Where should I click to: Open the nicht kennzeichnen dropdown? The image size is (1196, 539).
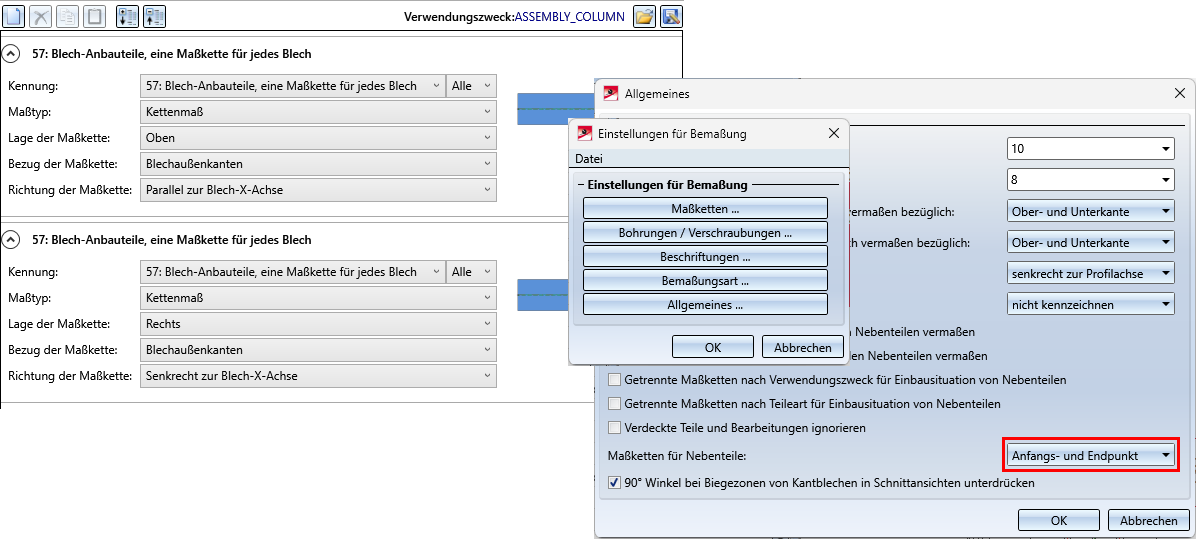[1090, 305]
